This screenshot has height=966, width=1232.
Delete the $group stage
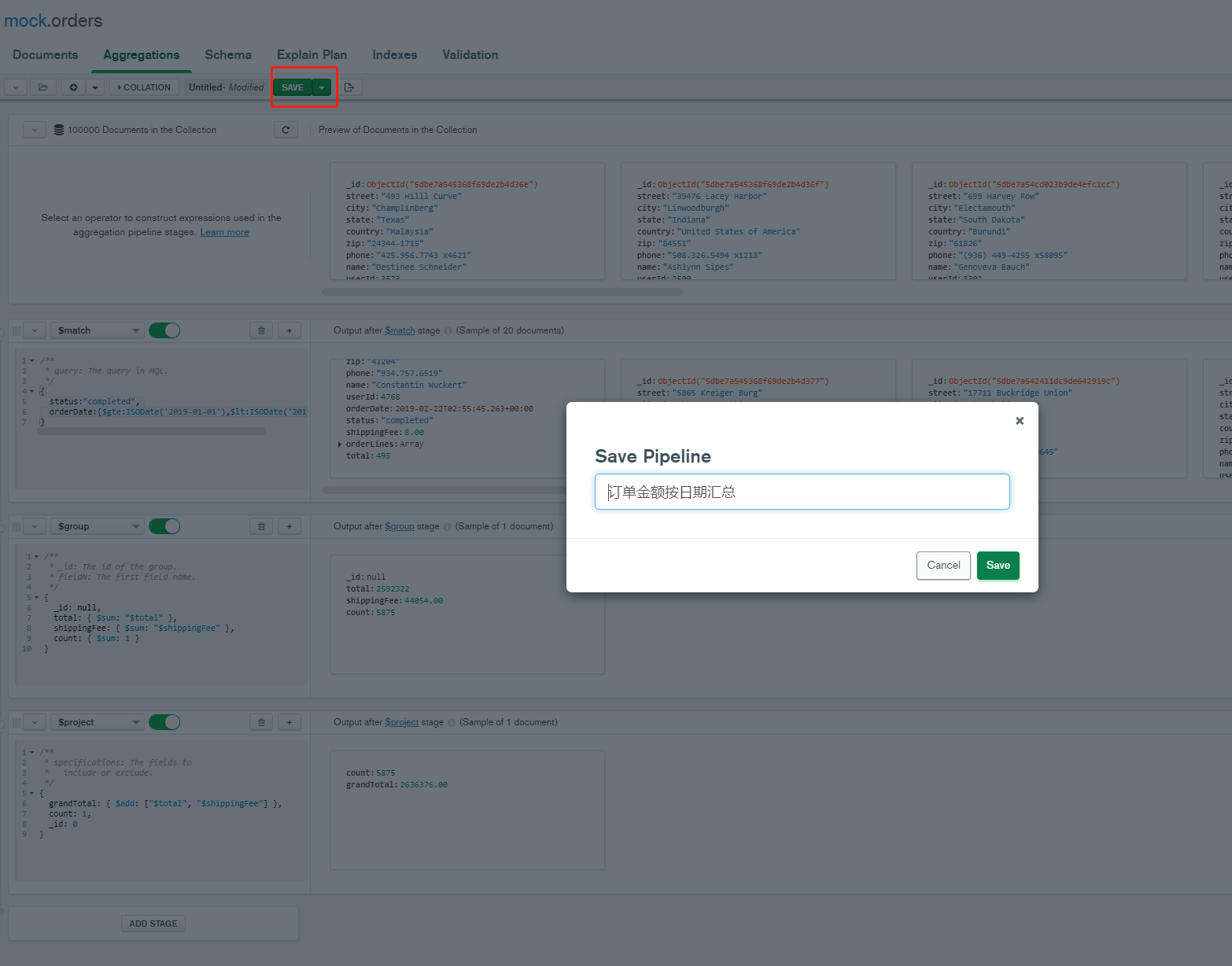[261, 526]
